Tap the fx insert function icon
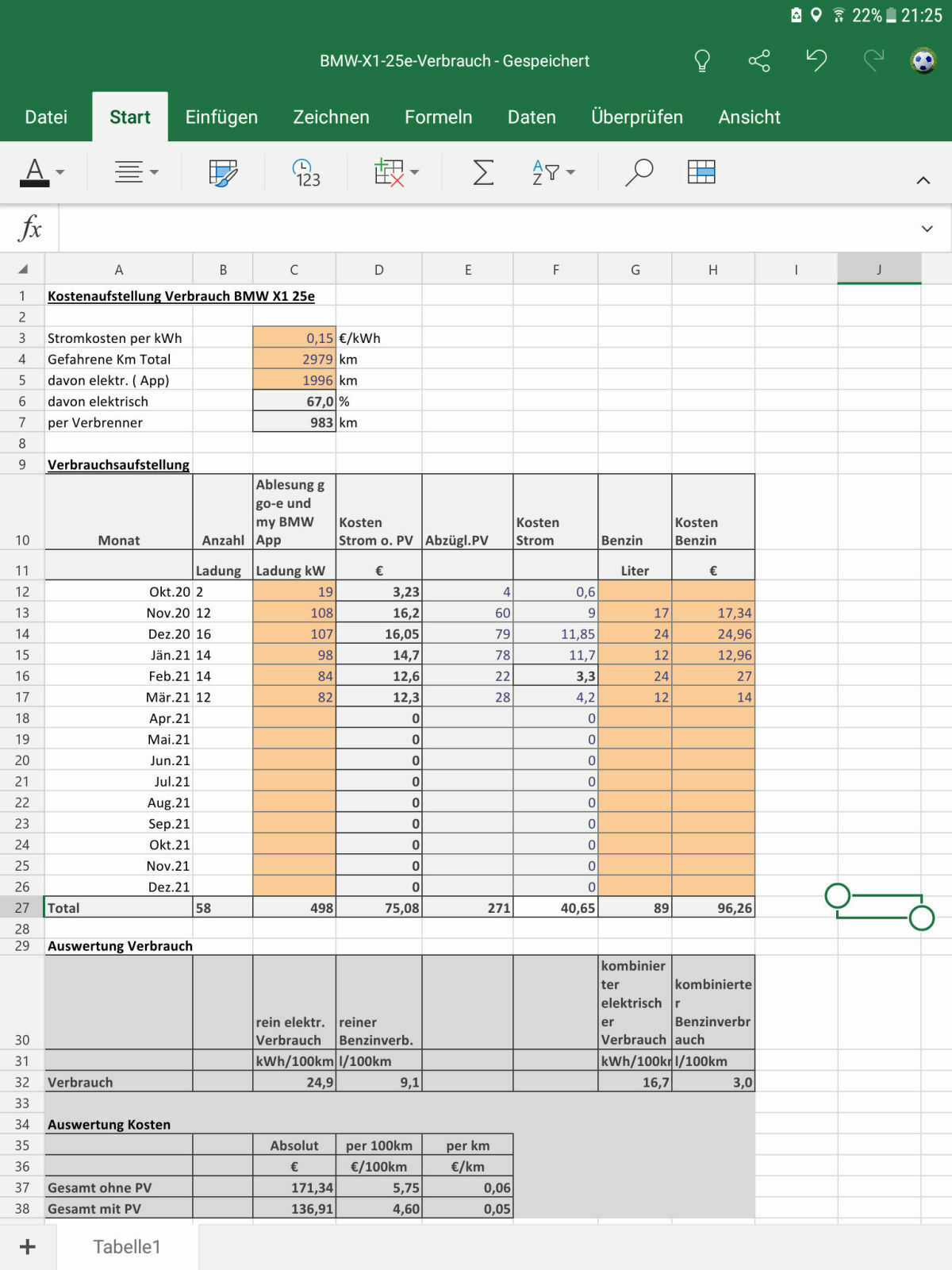 click(x=30, y=229)
